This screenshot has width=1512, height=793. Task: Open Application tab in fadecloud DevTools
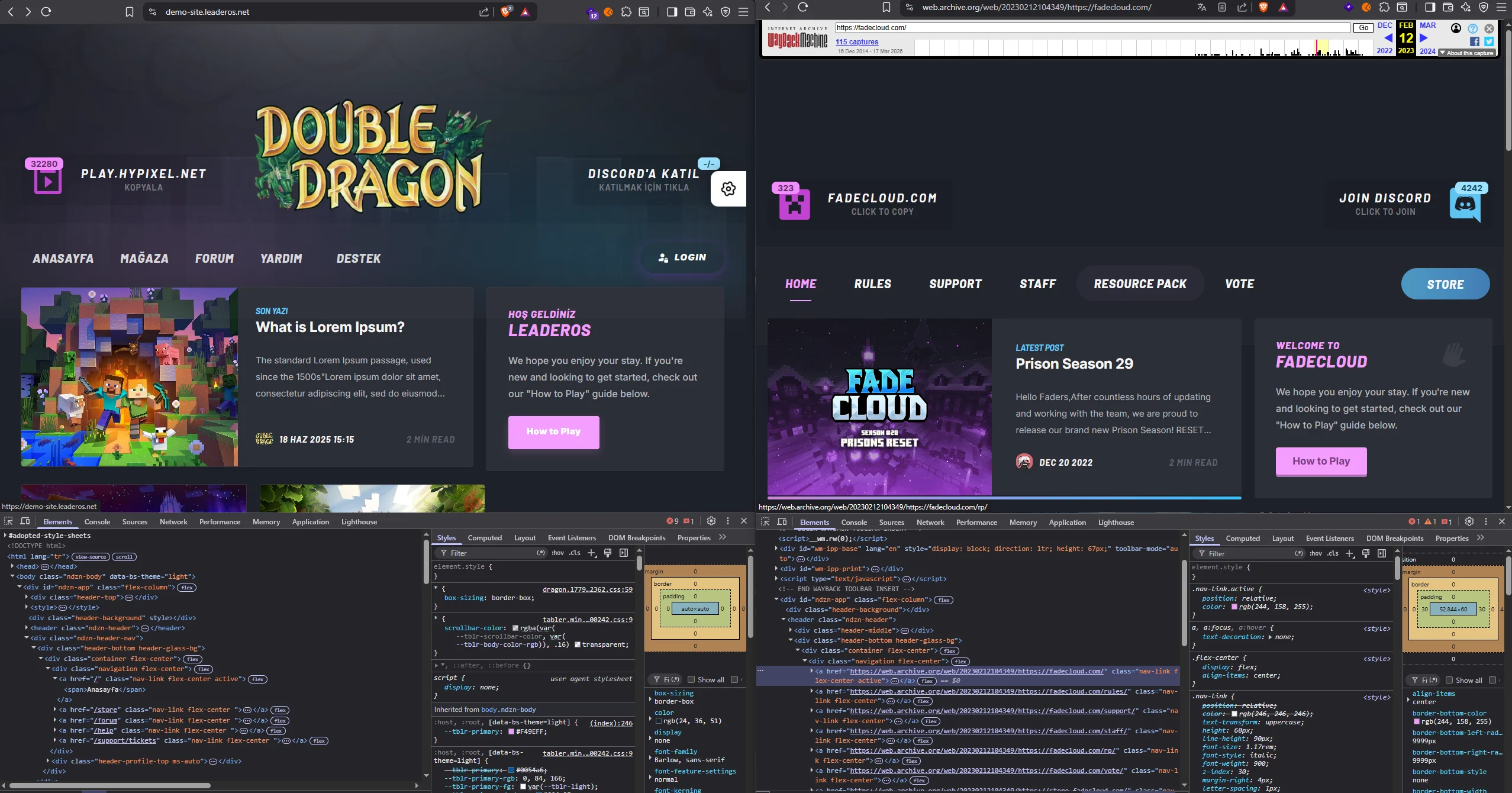coord(1067,522)
